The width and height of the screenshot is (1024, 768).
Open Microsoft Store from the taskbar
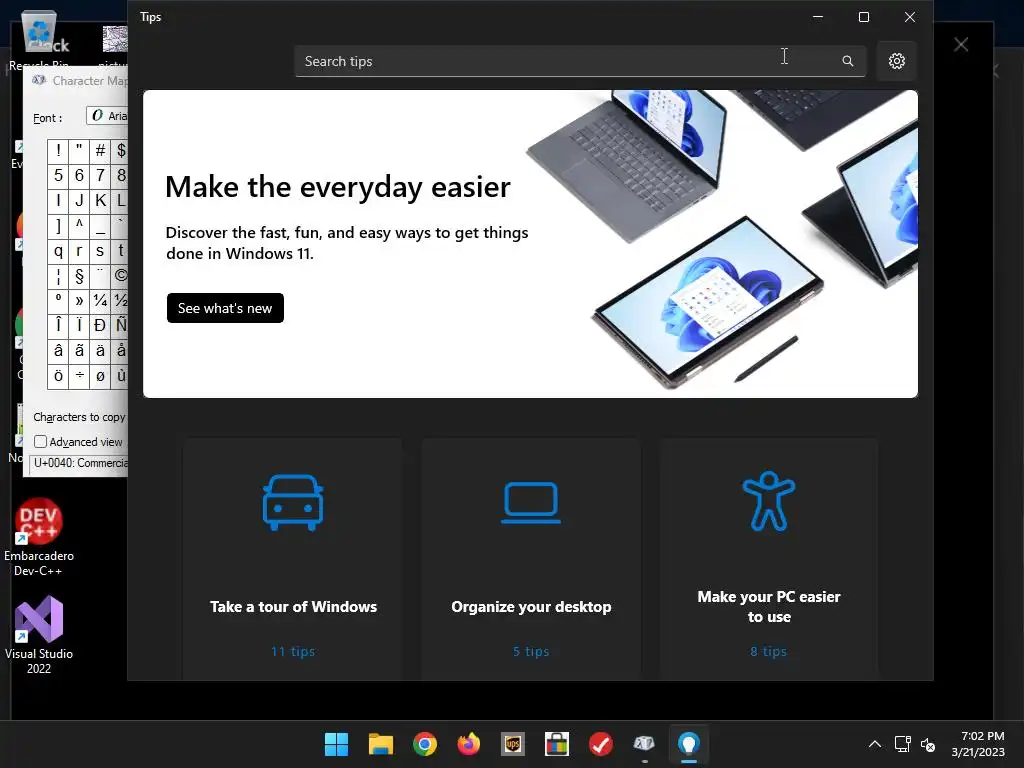point(556,744)
